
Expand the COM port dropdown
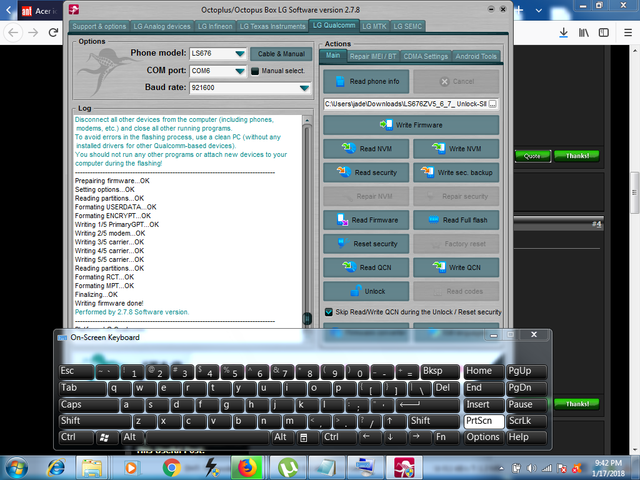(240, 71)
